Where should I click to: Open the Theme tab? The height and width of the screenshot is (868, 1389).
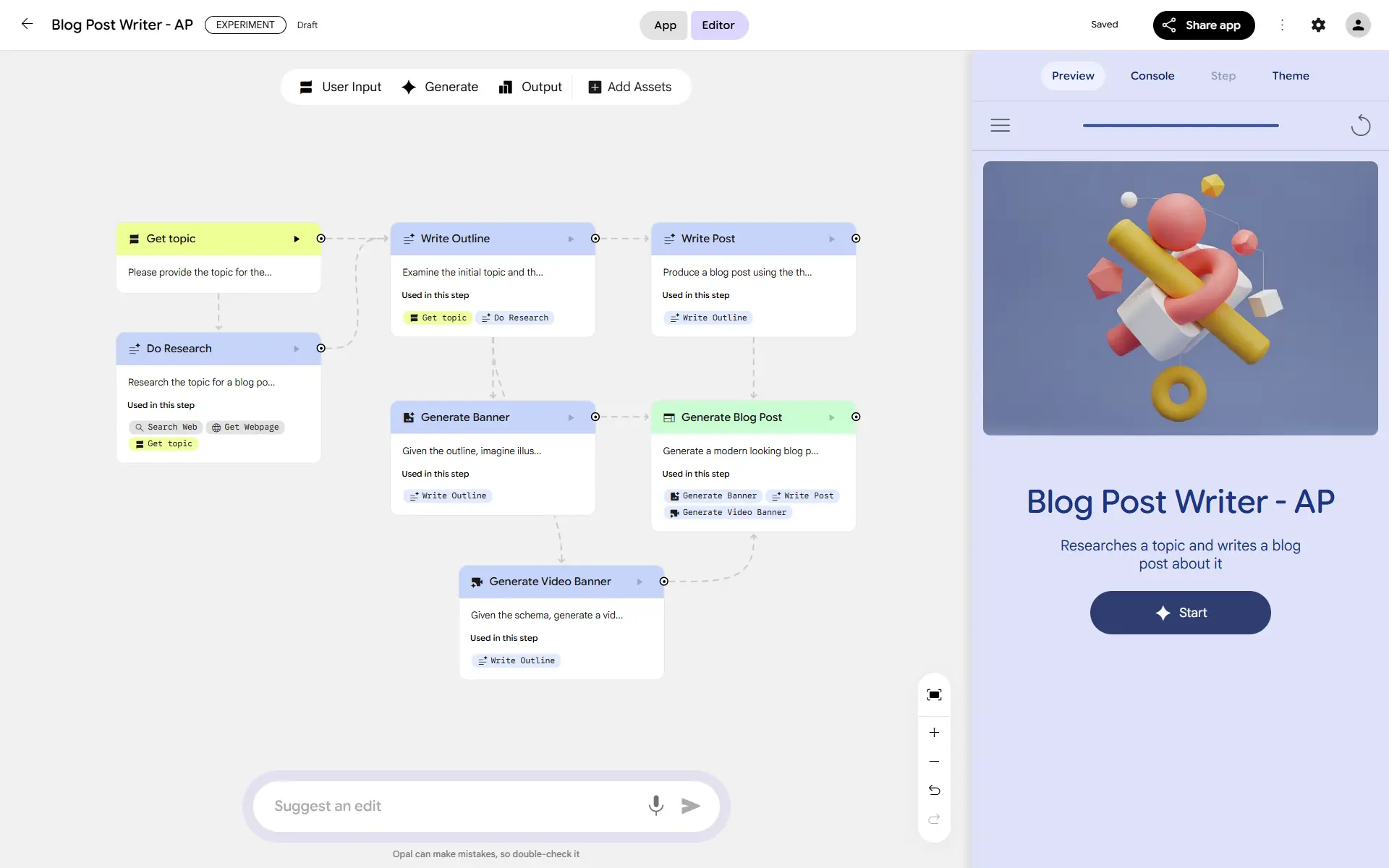coord(1290,76)
